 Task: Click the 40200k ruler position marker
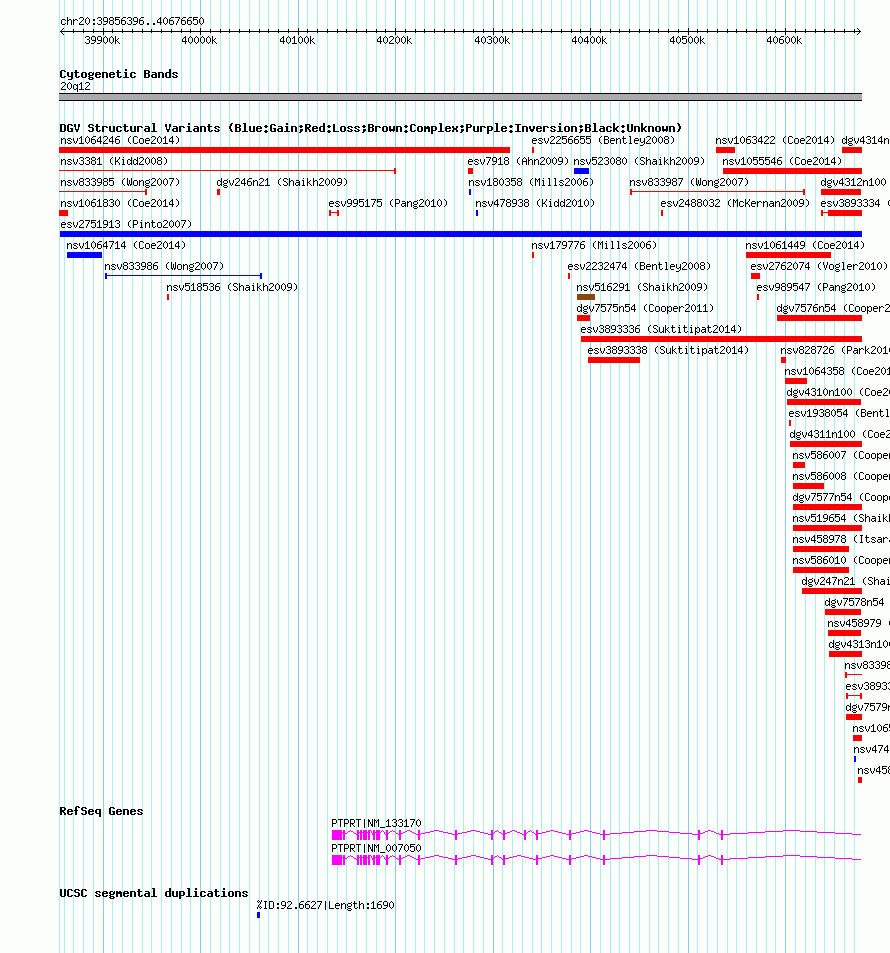point(394,40)
